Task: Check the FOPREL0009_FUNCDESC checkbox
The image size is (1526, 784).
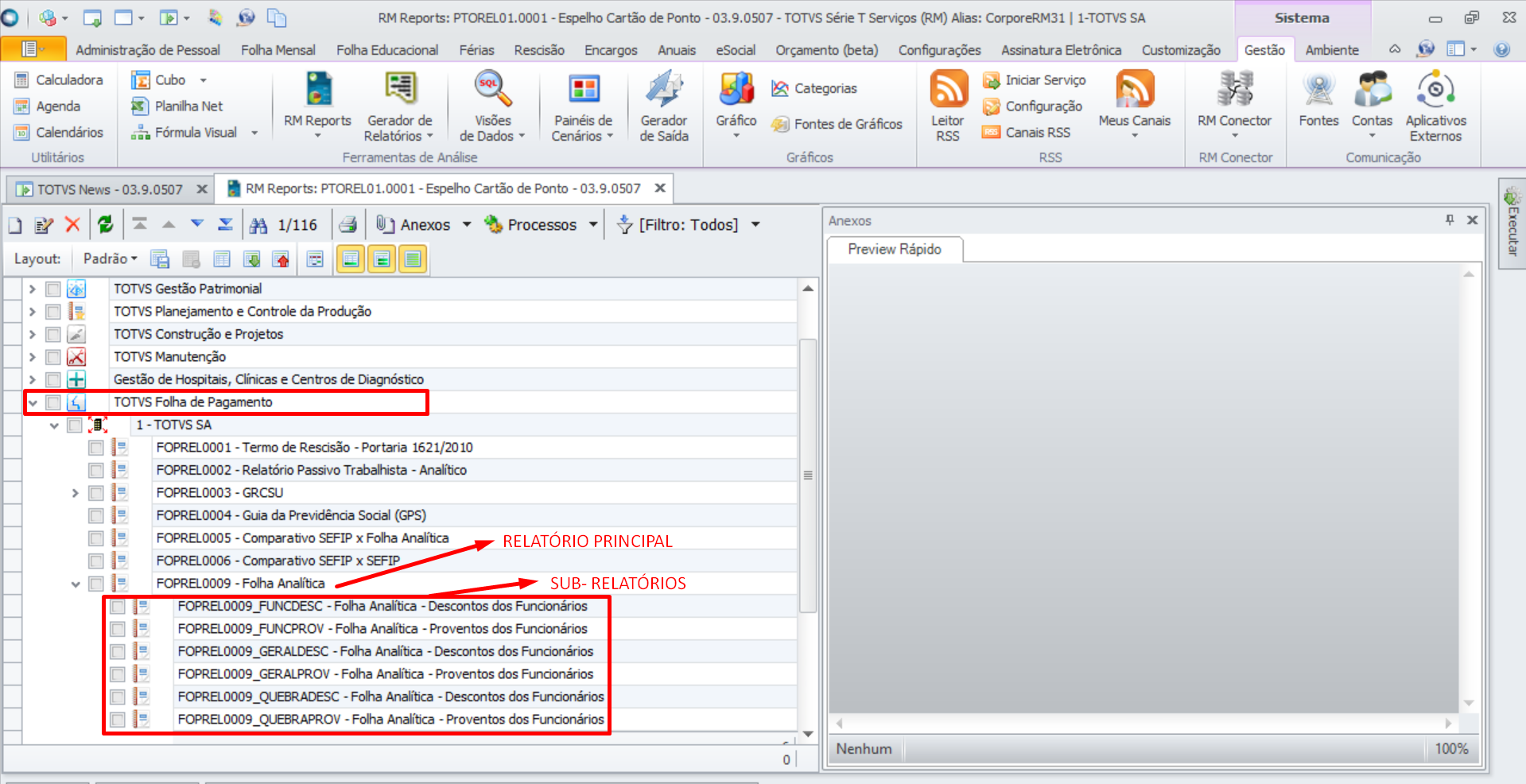Action: [118, 607]
